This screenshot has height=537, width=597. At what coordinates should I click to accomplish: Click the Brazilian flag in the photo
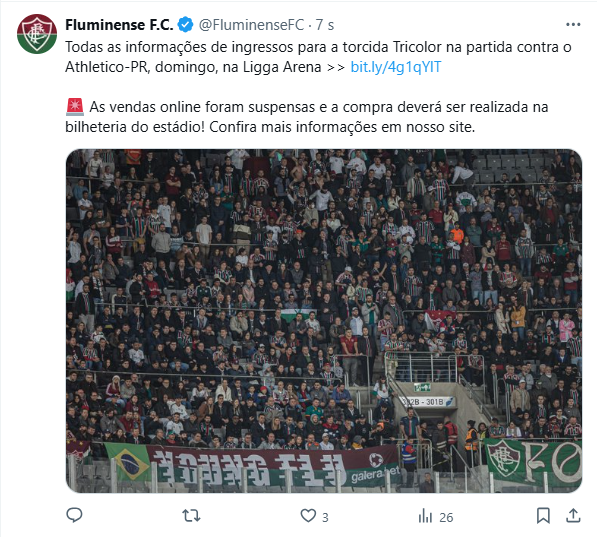click(128, 462)
